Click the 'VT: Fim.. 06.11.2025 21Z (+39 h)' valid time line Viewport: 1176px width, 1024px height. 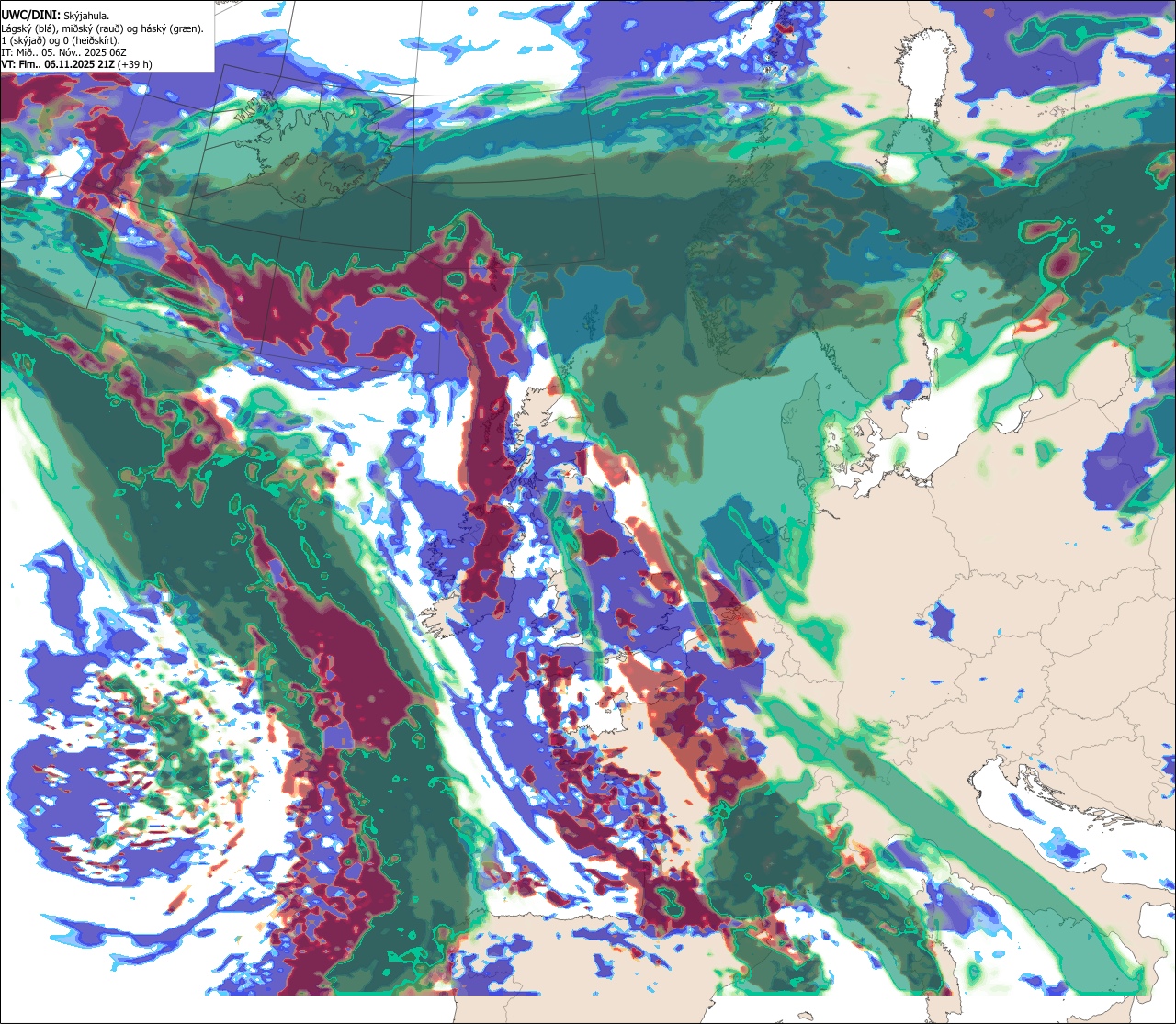pyautogui.click(x=77, y=64)
